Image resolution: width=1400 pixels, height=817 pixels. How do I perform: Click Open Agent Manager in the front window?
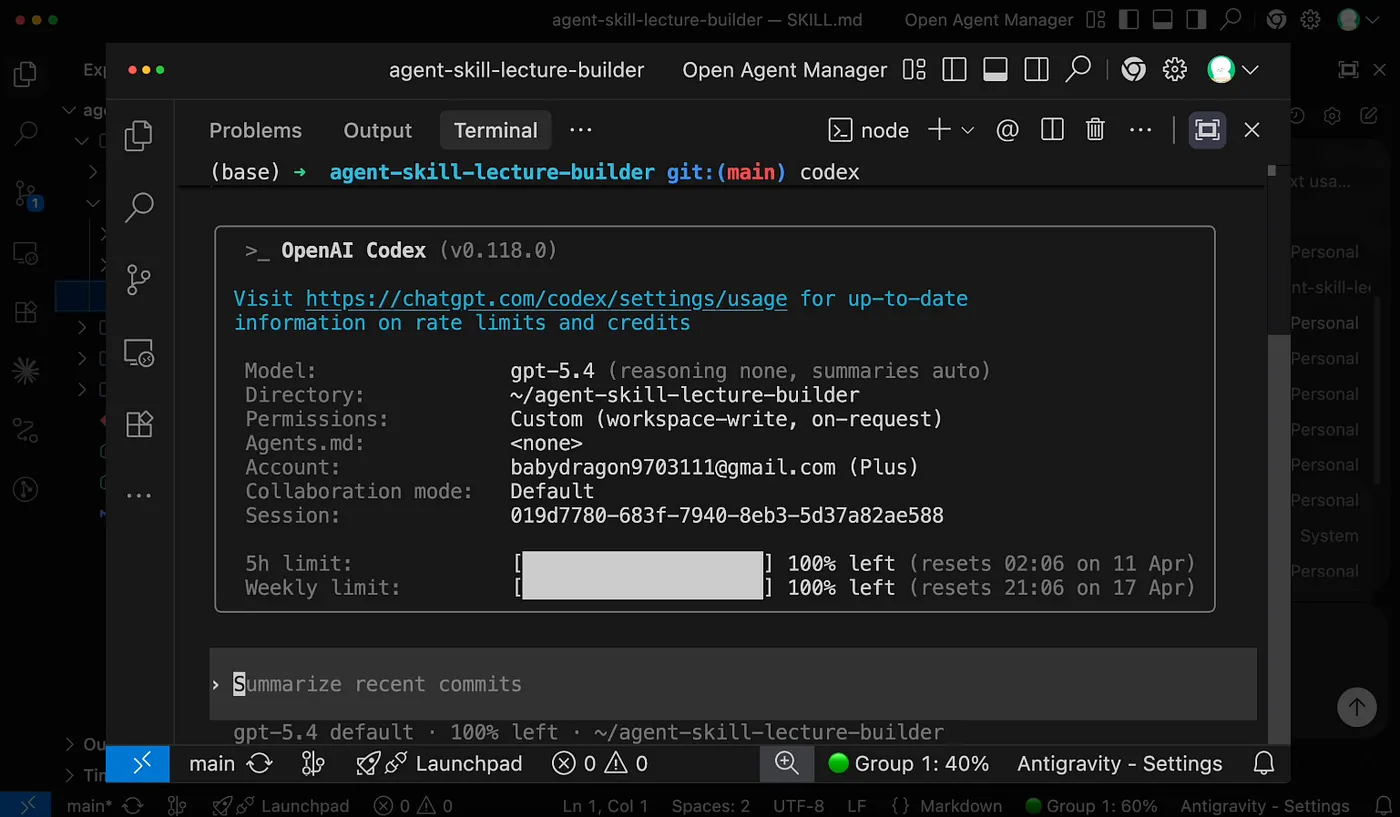785,70
